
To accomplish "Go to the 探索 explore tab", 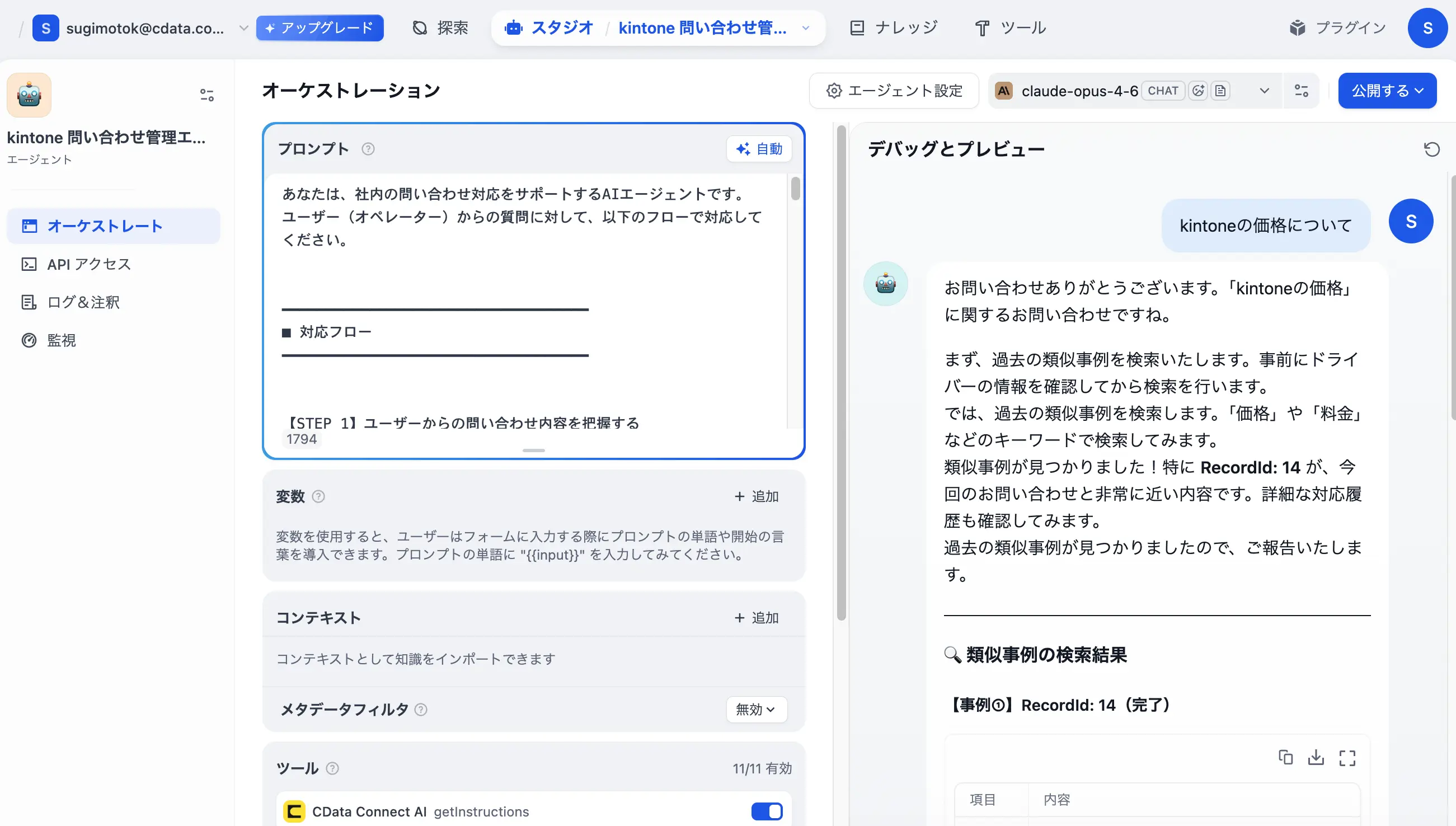I will 441,28.
